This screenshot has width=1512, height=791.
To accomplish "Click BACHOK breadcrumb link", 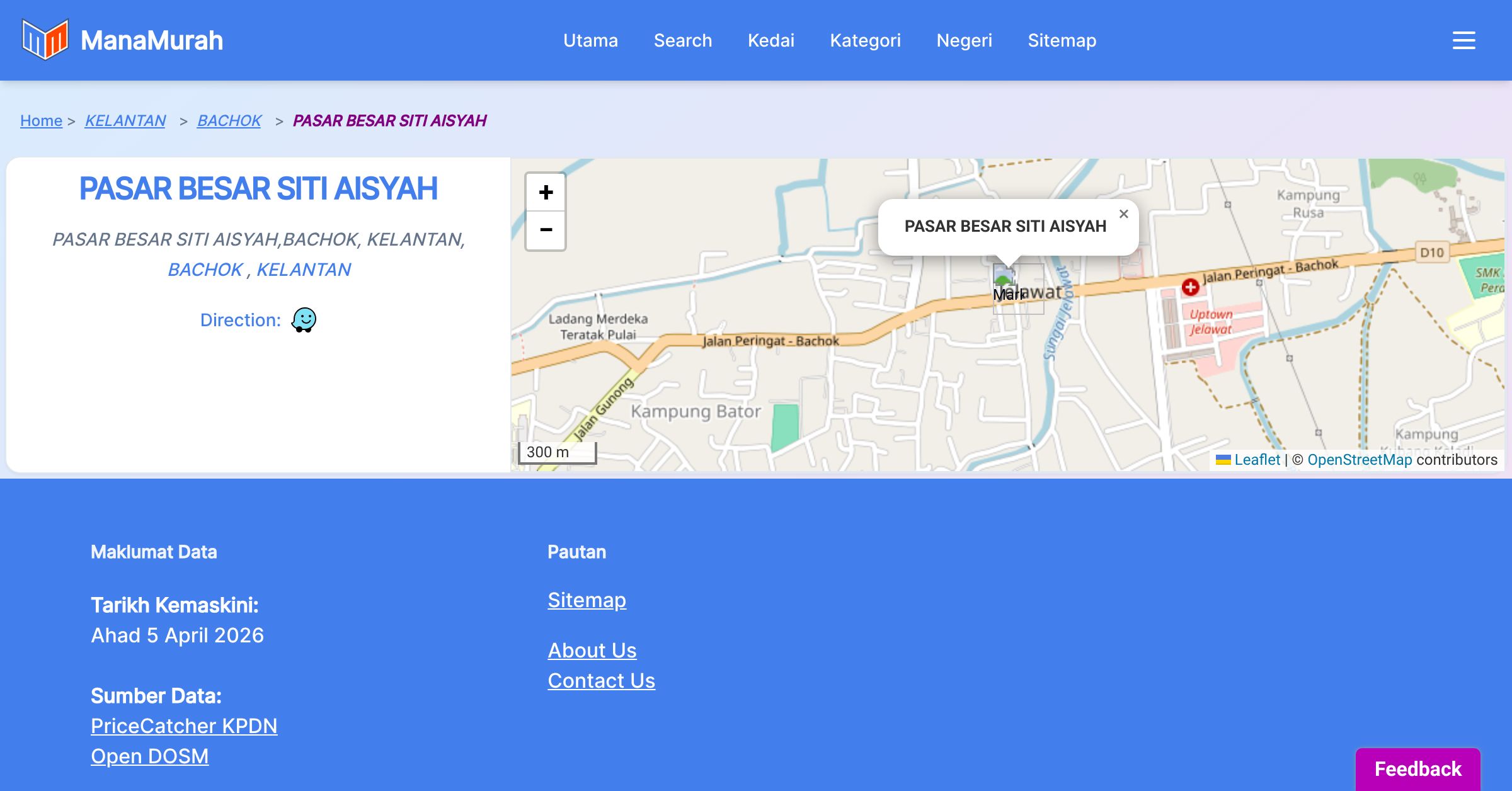I will 229,120.
